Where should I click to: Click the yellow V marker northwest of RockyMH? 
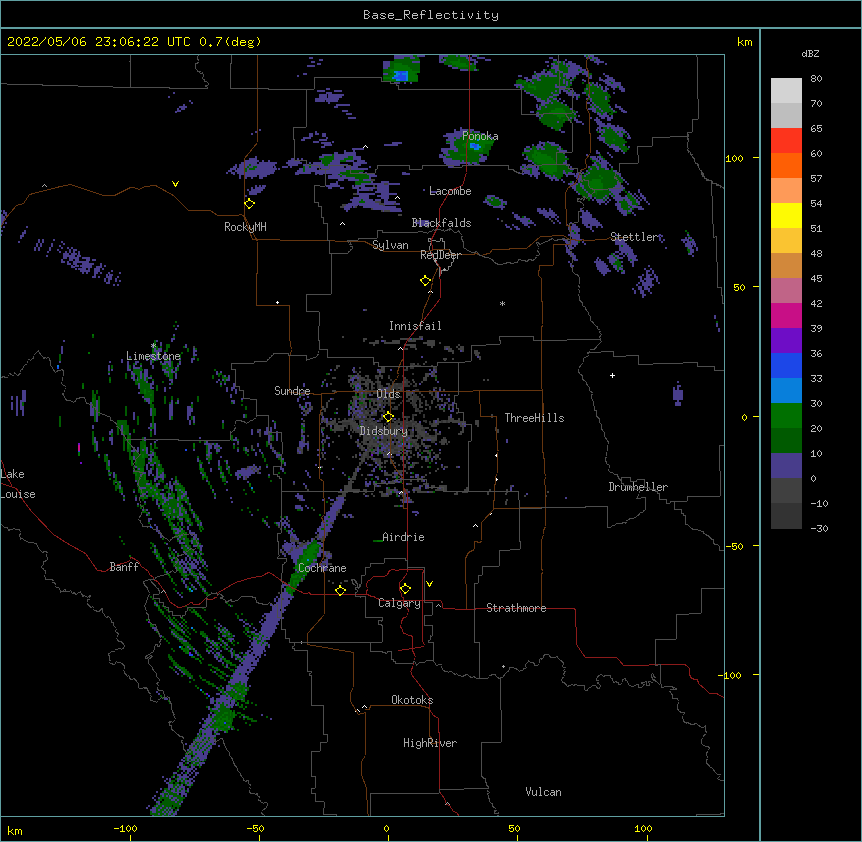tap(175, 184)
